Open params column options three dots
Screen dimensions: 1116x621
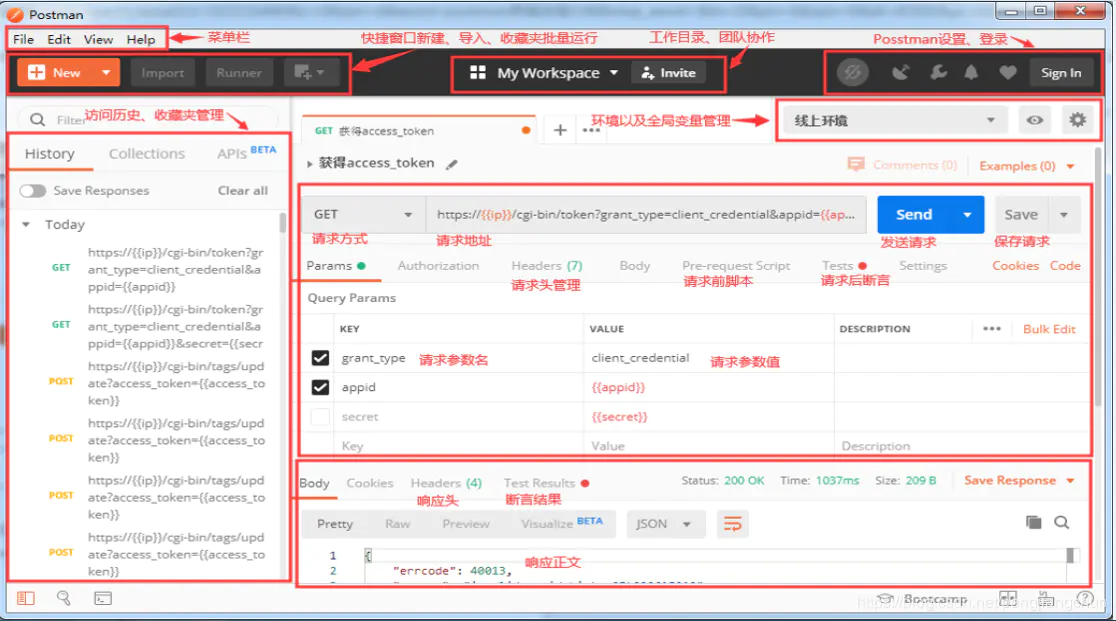coord(991,329)
